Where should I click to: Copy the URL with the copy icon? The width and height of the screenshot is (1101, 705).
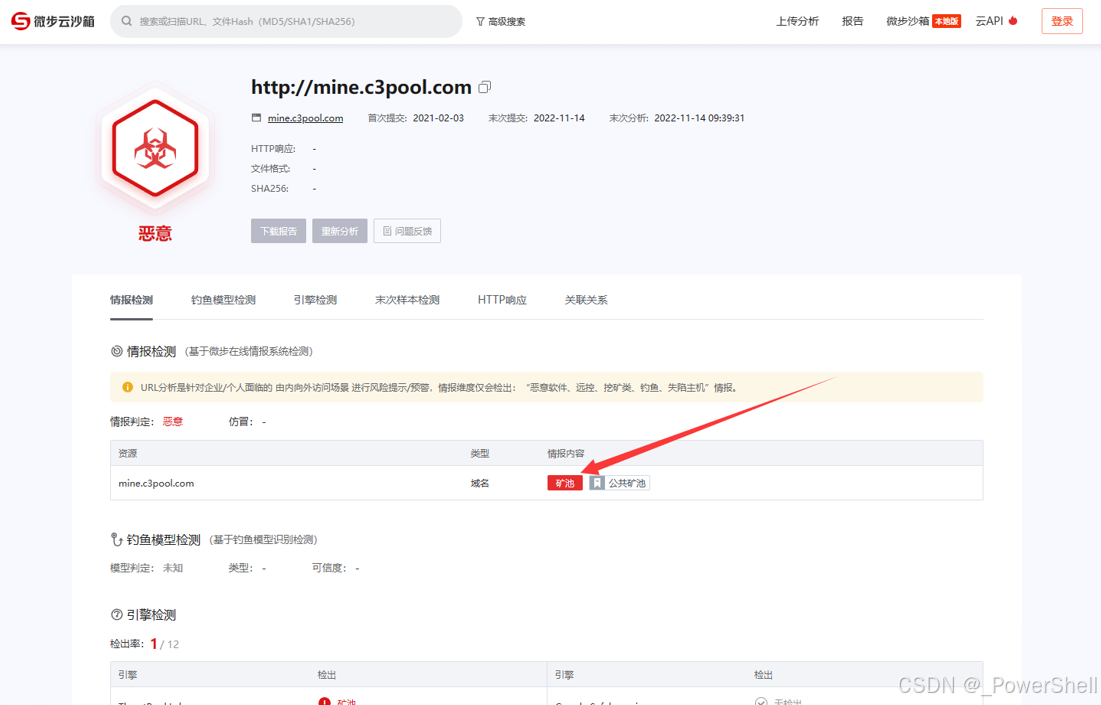pos(484,87)
